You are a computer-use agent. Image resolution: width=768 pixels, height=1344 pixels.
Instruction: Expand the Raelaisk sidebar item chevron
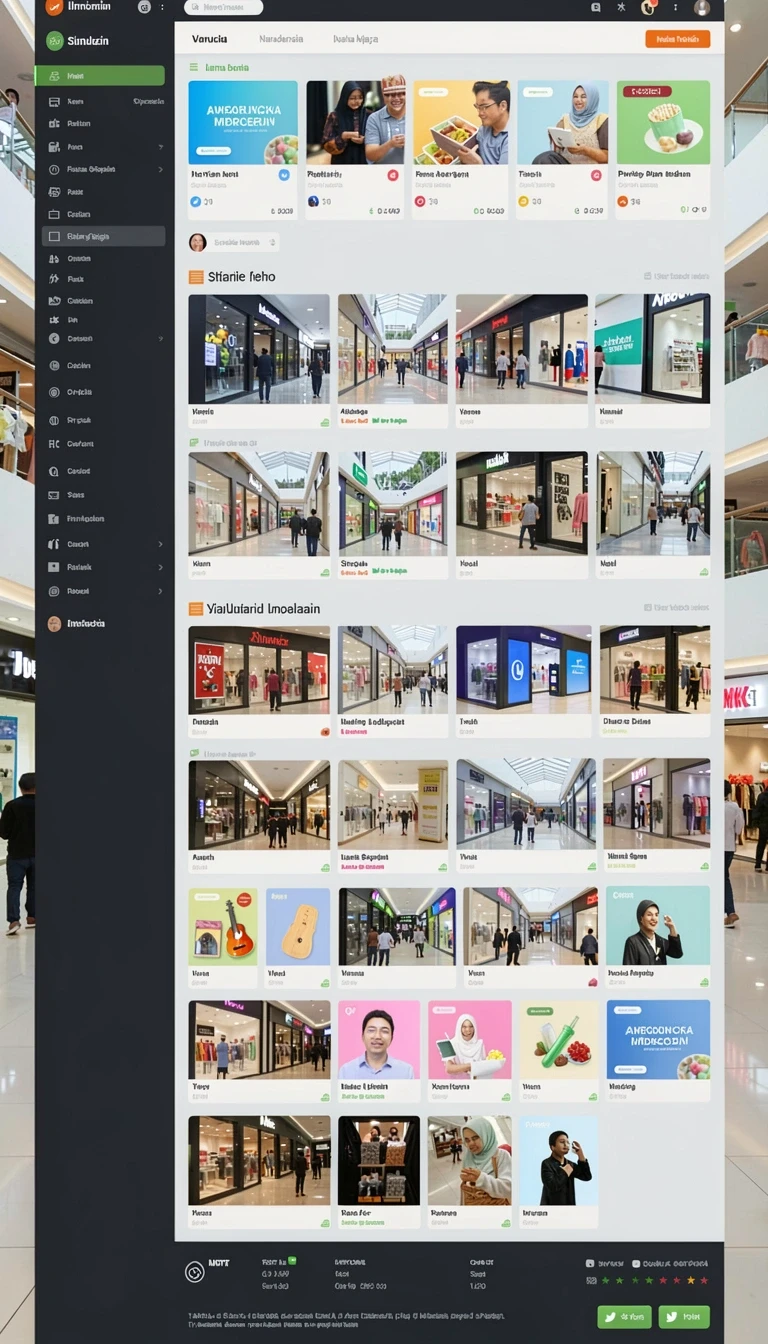160,567
